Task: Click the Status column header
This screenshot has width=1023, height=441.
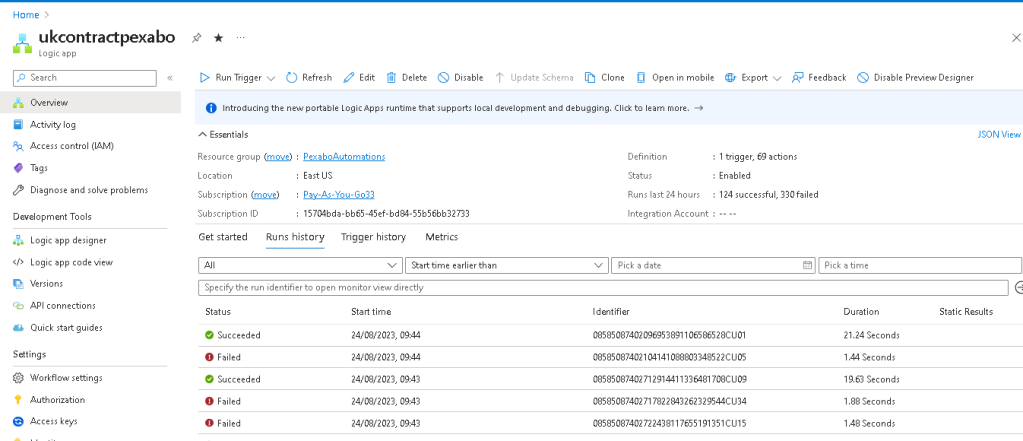Action: (x=218, y=312)
